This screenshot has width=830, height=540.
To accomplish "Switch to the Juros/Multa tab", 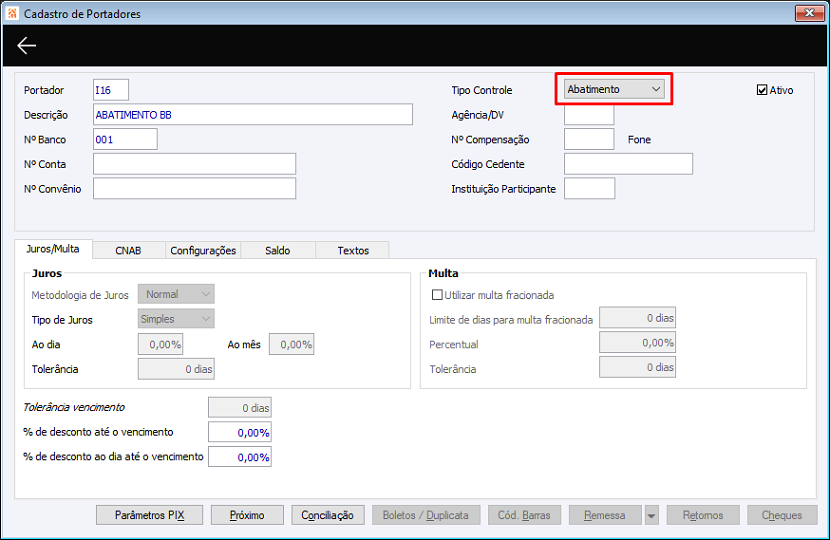I will (x=53, y=249).
